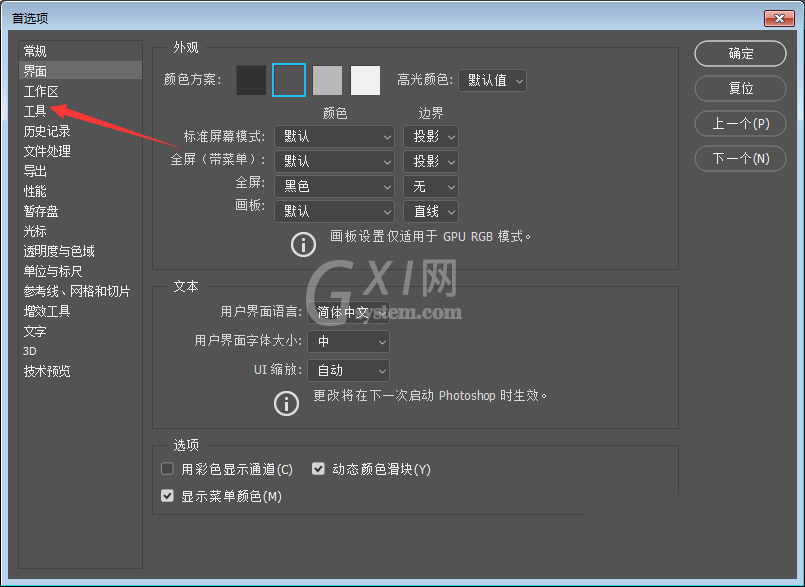Select the 界面 preferences category
This screenshot has height=587, width=805.
tap(81, 70)
